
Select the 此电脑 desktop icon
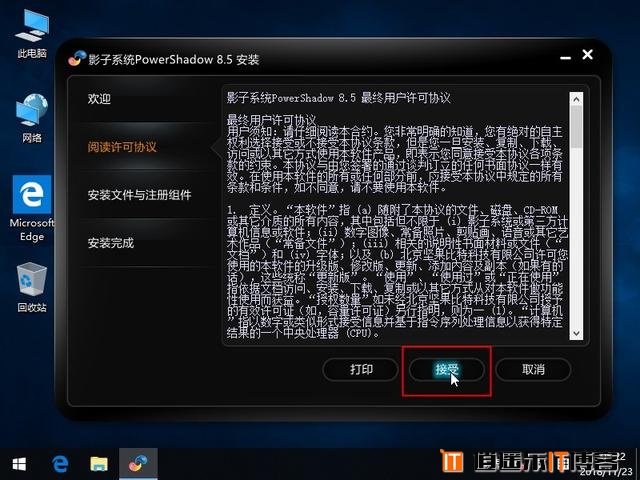point(32,34)
